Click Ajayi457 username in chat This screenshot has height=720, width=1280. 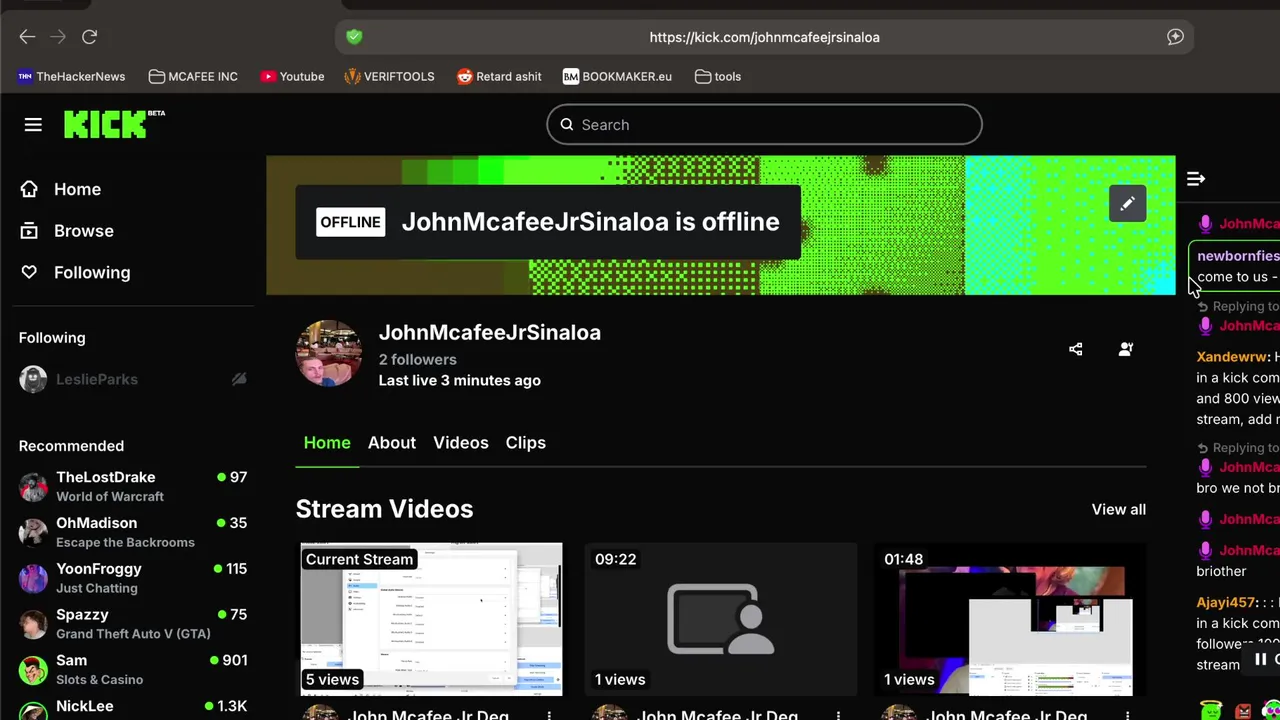(1226, 603)
